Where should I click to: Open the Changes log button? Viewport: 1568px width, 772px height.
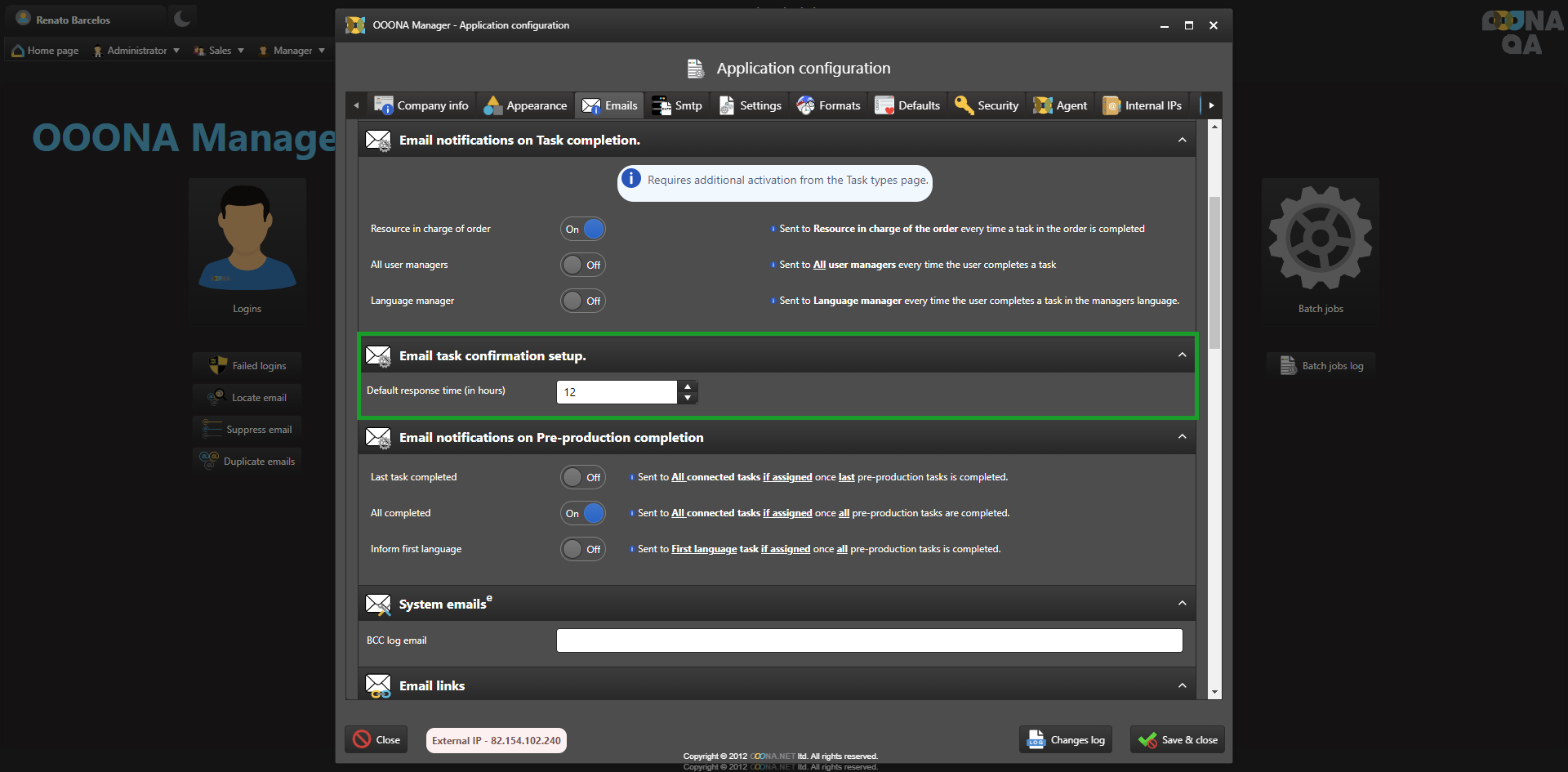coord(1066,740)
